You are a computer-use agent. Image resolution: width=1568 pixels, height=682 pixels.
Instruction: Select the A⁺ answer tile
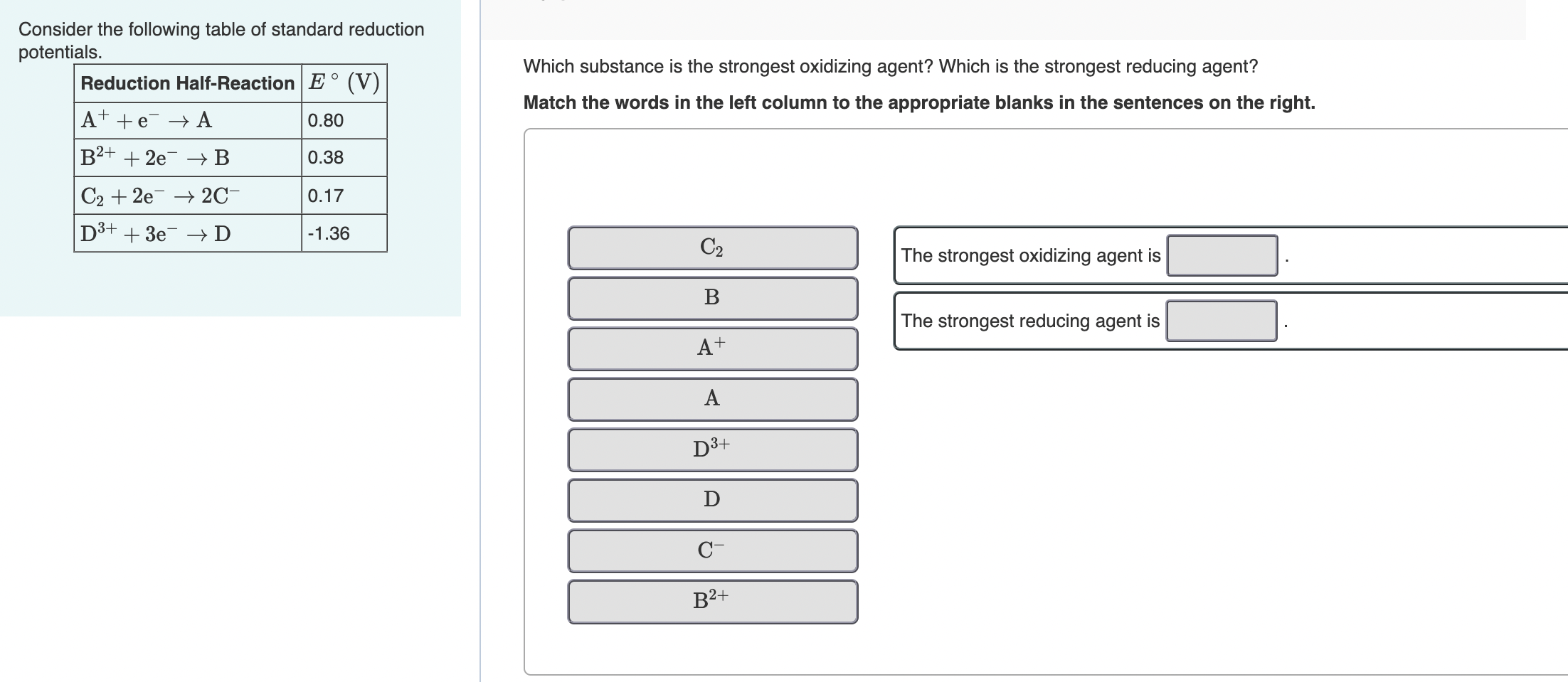pyautogui.click(x=711, y=348)
